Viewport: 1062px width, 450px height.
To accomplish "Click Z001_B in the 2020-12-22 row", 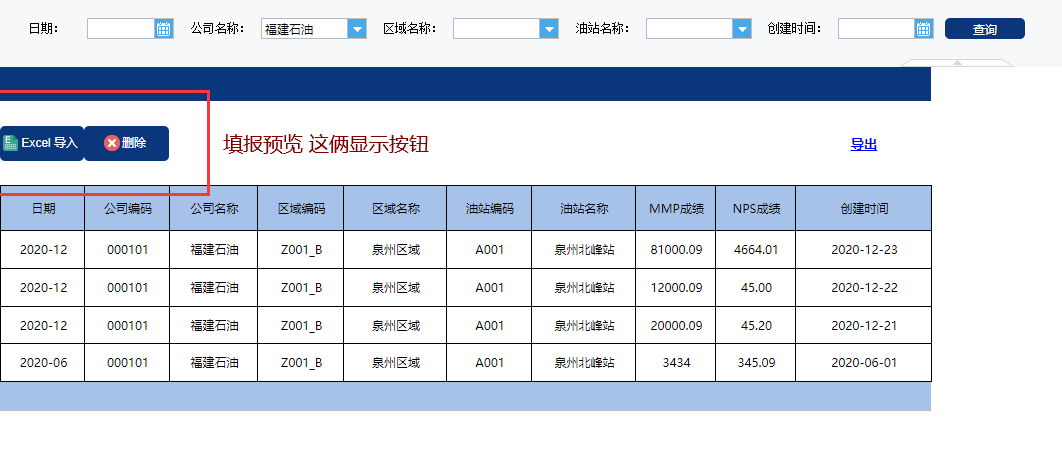I will (301, 287).
